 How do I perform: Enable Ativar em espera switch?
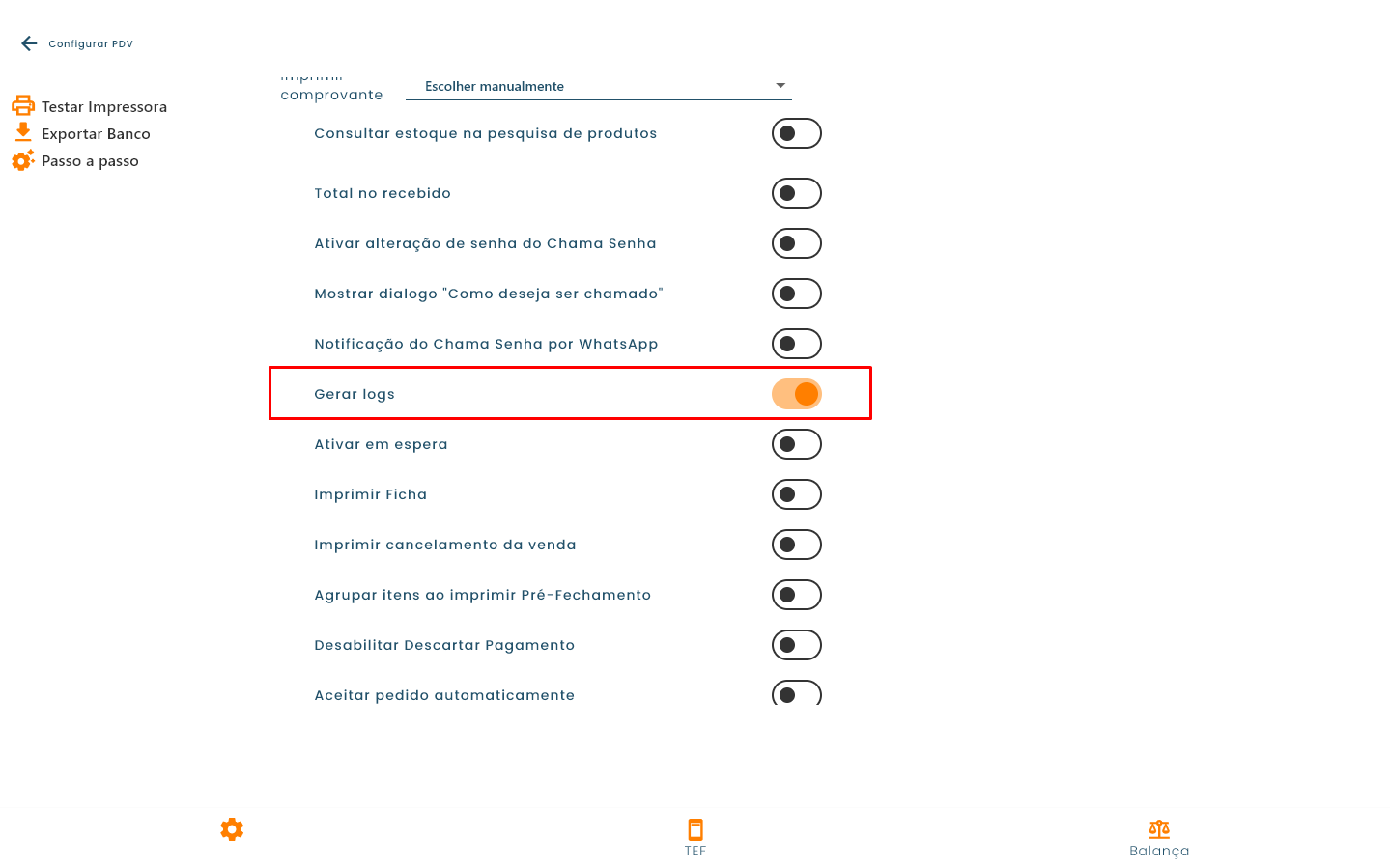[x=797, y=444]
